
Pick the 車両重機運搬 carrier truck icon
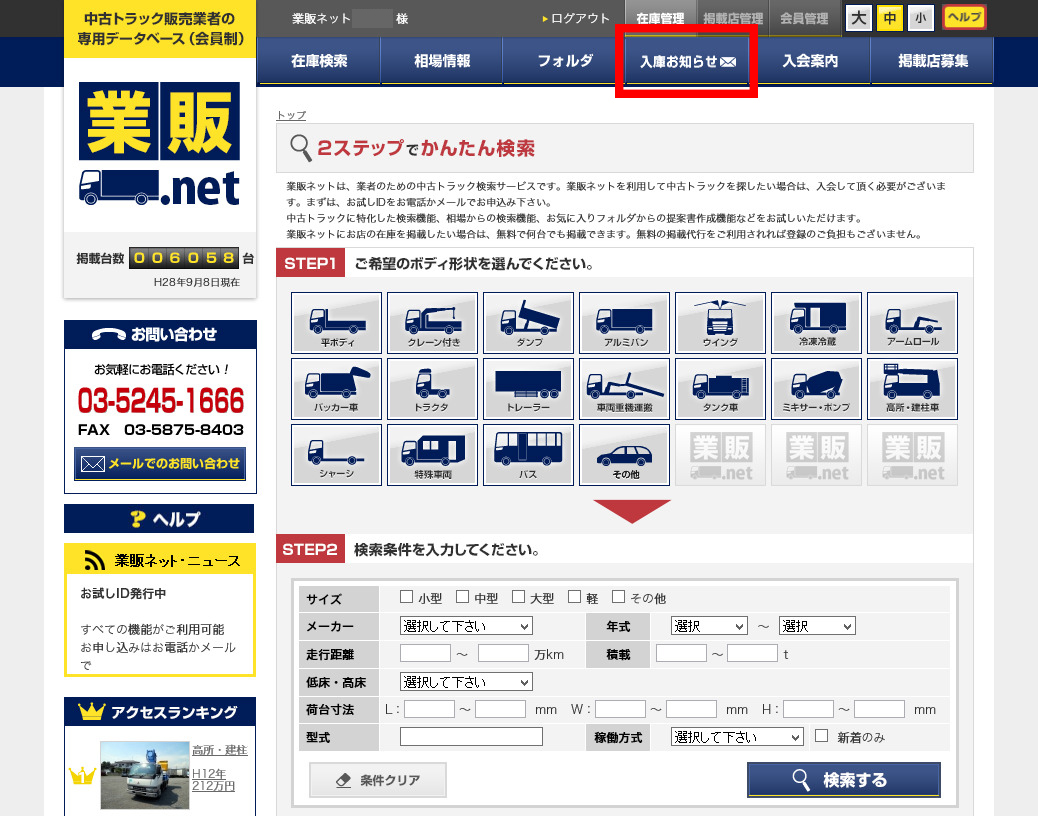(624, 389)
